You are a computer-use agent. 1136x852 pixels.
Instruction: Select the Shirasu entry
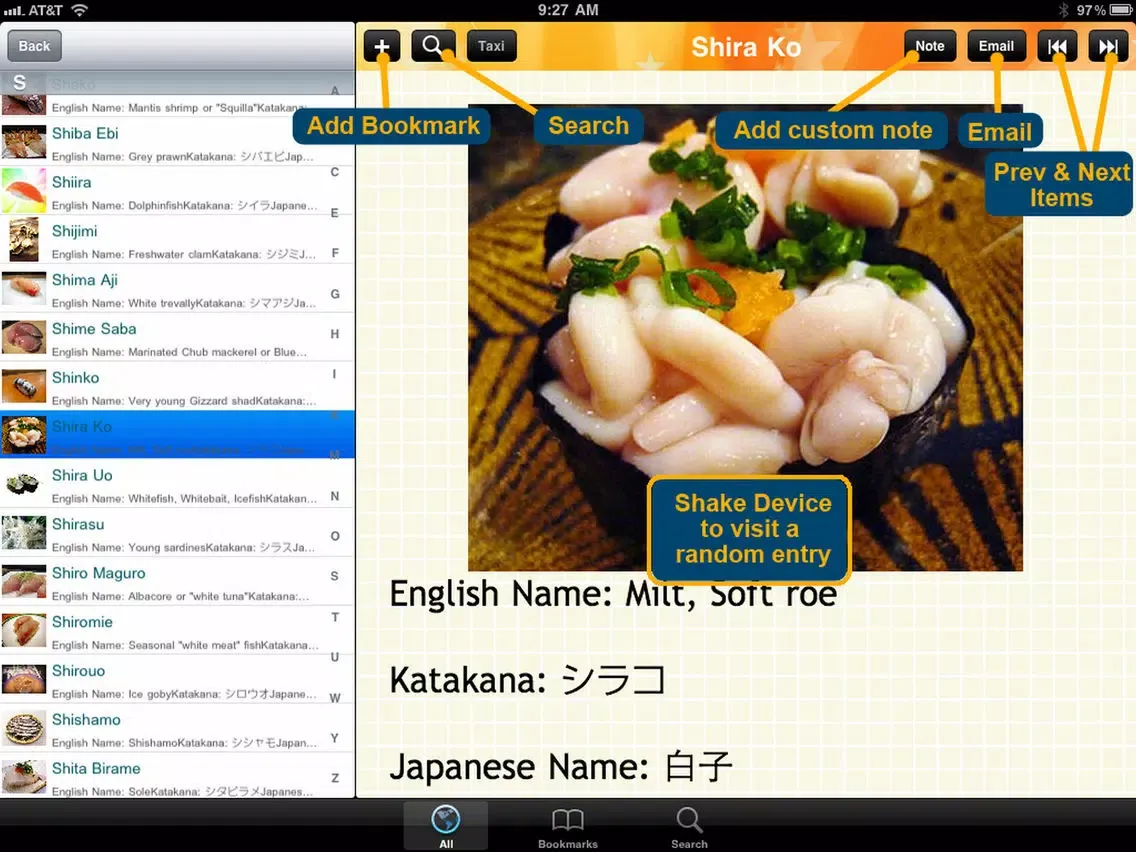178,533
